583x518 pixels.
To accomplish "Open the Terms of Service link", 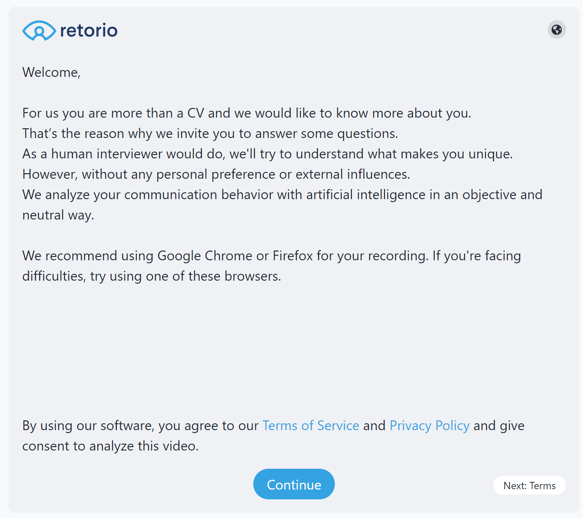I will (x=311, y=425).
